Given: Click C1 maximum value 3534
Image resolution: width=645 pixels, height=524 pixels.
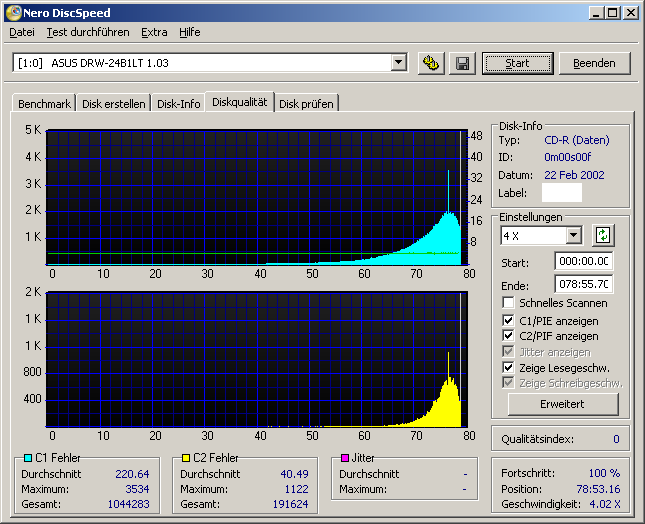Looking at the screenshot, I should [137, 489].
